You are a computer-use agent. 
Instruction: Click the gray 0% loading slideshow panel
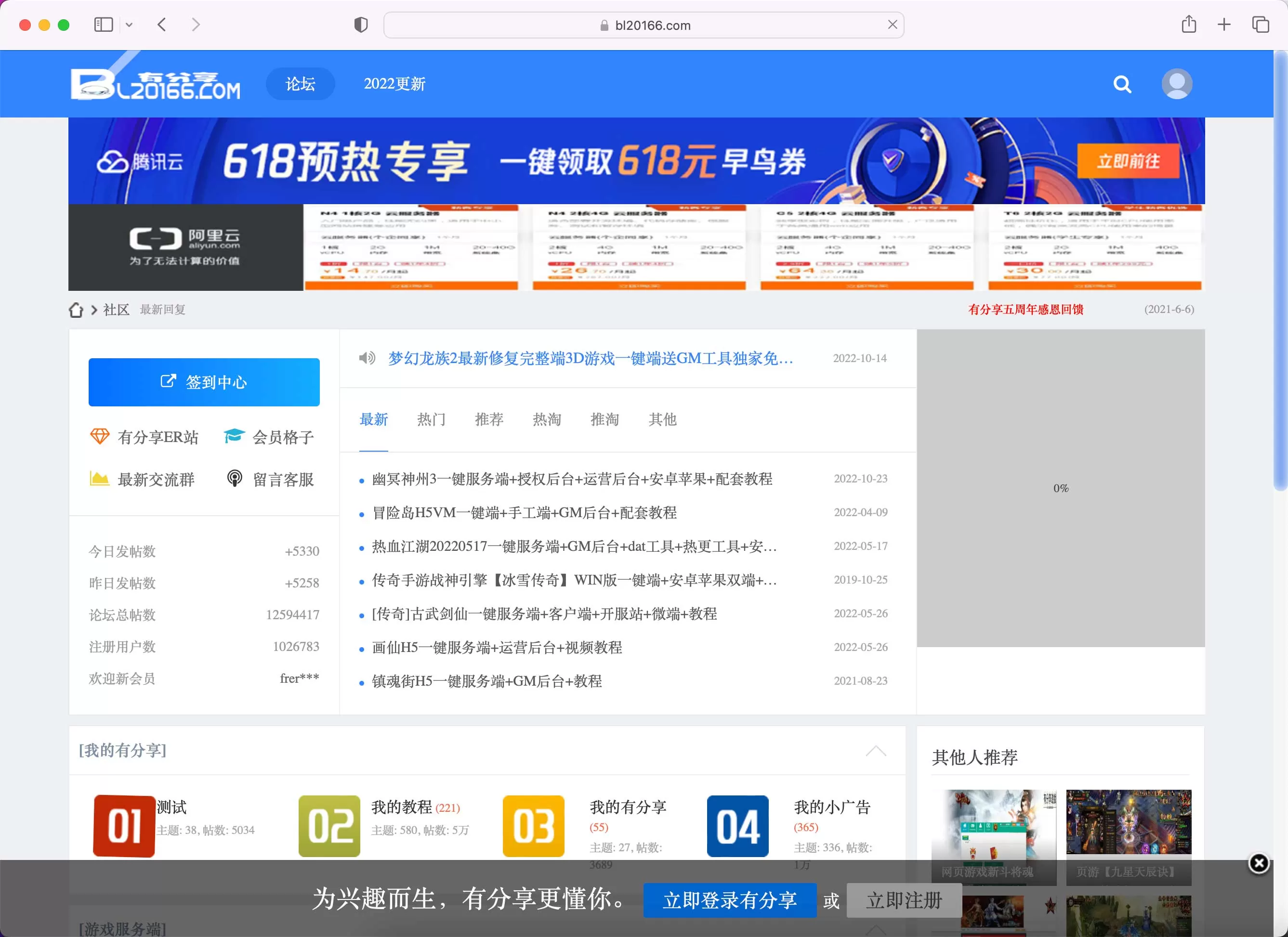(1060, 488)
